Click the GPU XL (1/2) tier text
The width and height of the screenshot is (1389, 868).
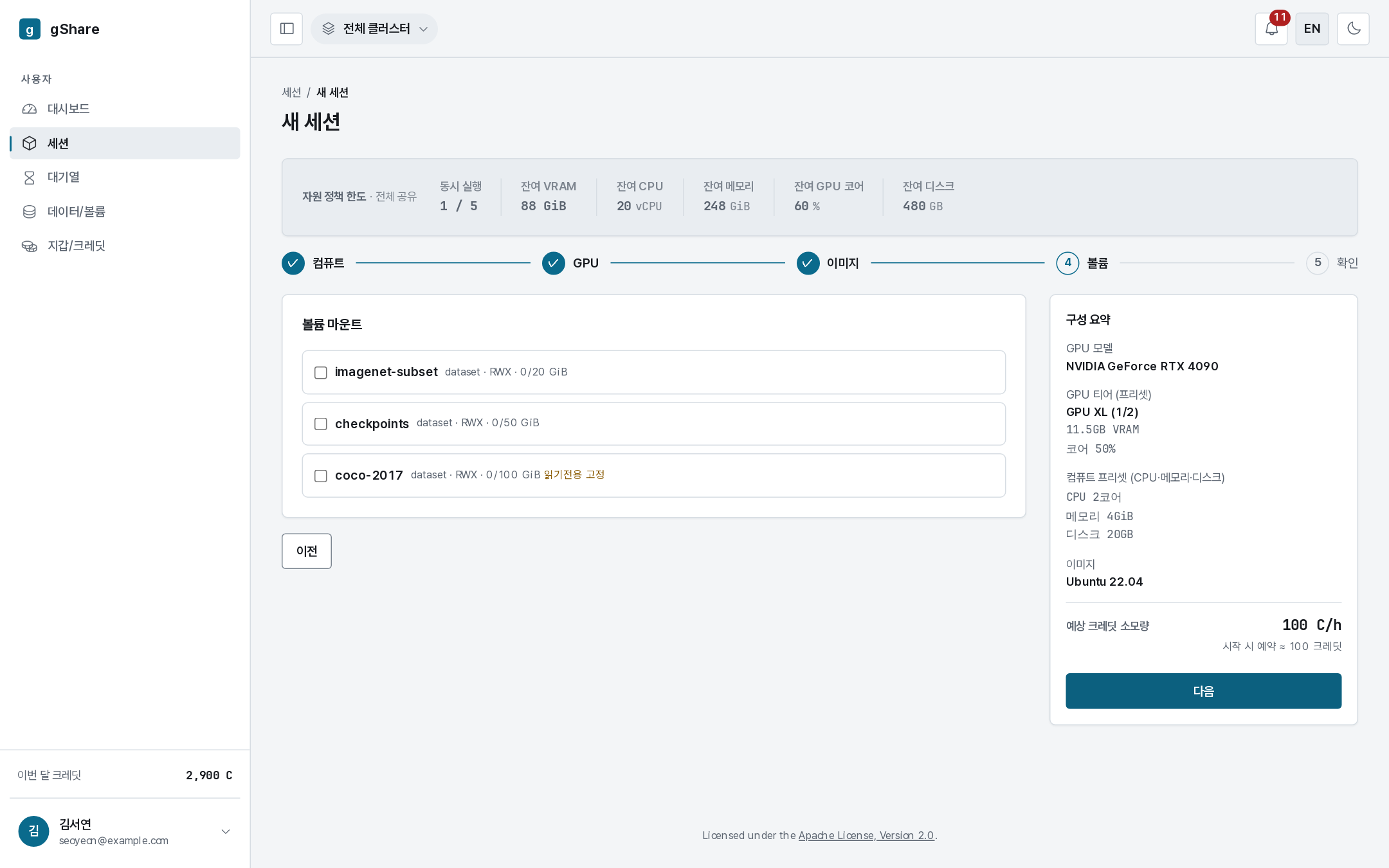(x=1102, y=412)
